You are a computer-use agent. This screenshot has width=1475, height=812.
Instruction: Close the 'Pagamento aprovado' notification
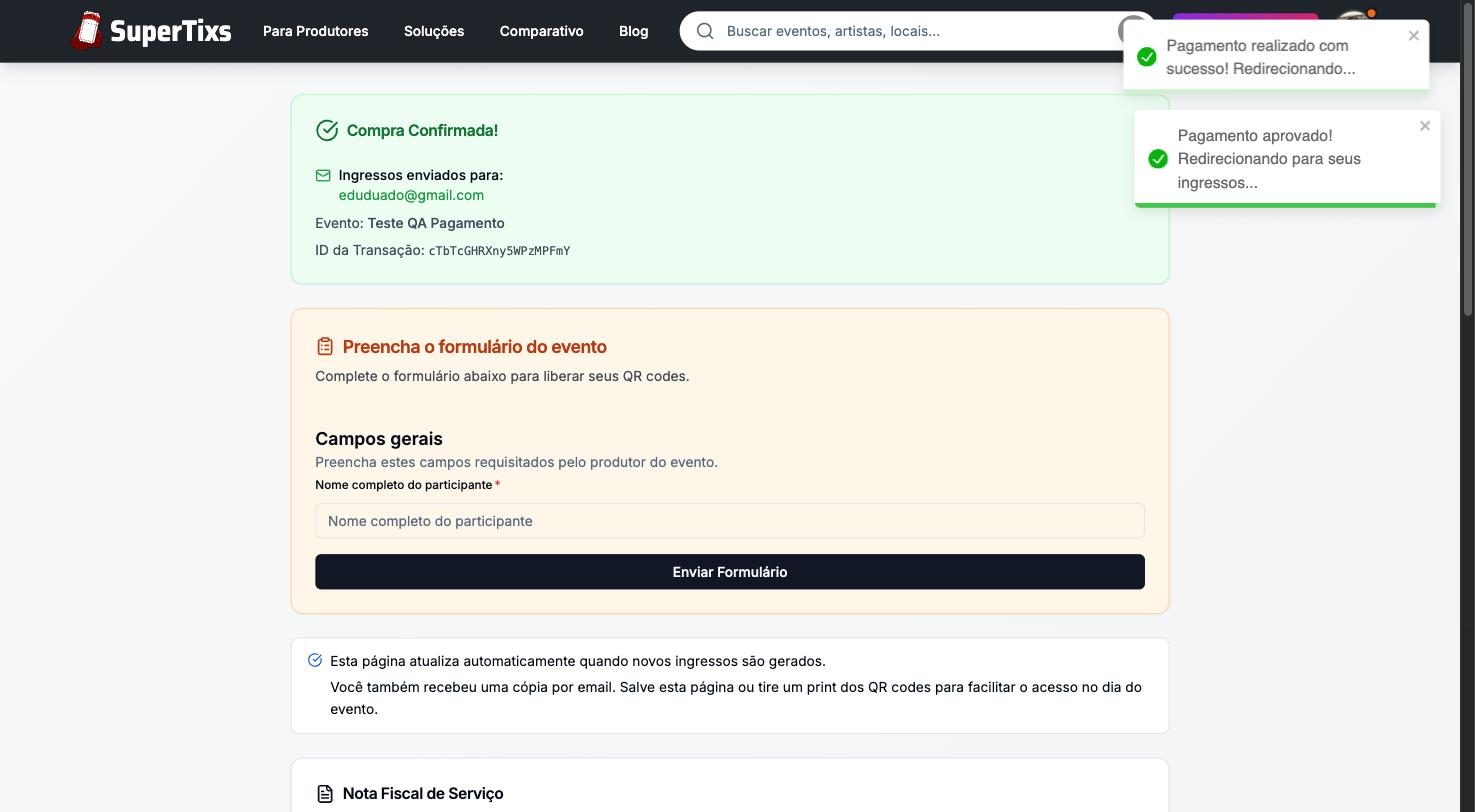click(1425, 126)
